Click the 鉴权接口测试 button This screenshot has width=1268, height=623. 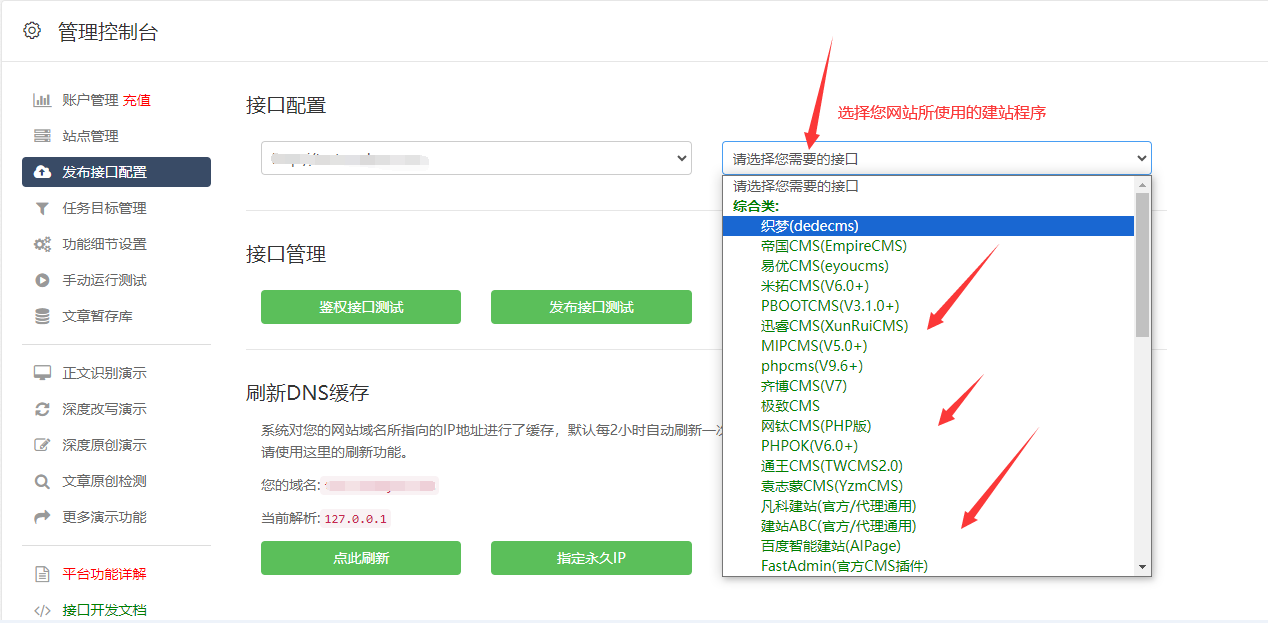361,307
